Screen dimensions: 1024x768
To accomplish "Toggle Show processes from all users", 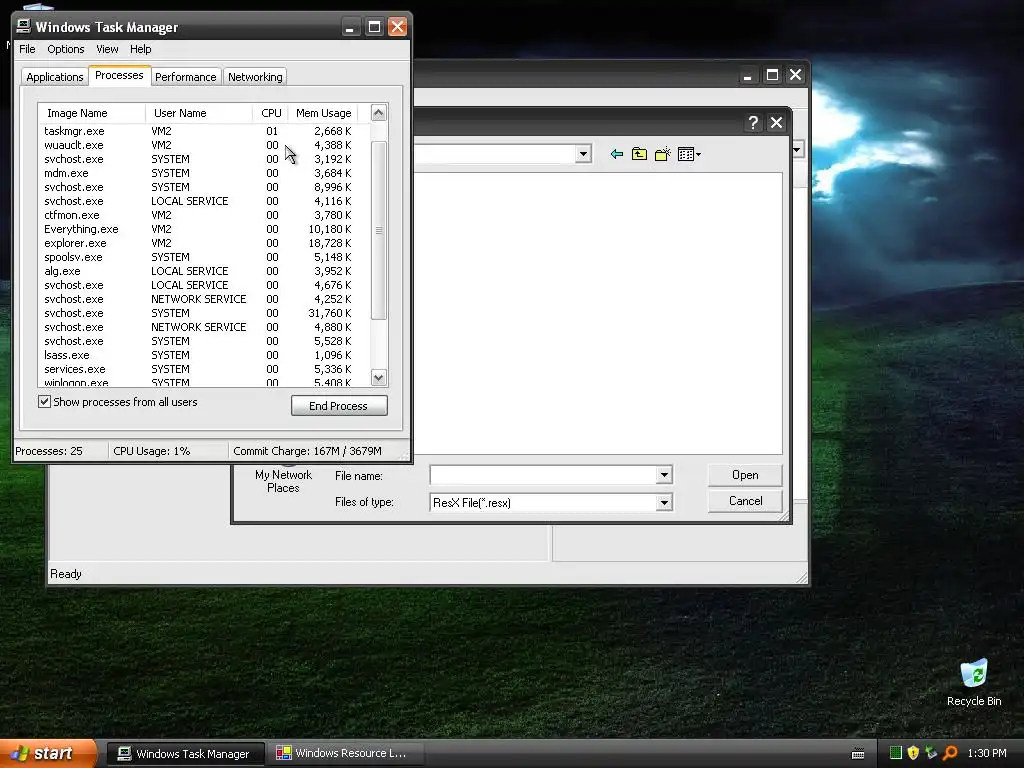I will click(x=44, y=402).
